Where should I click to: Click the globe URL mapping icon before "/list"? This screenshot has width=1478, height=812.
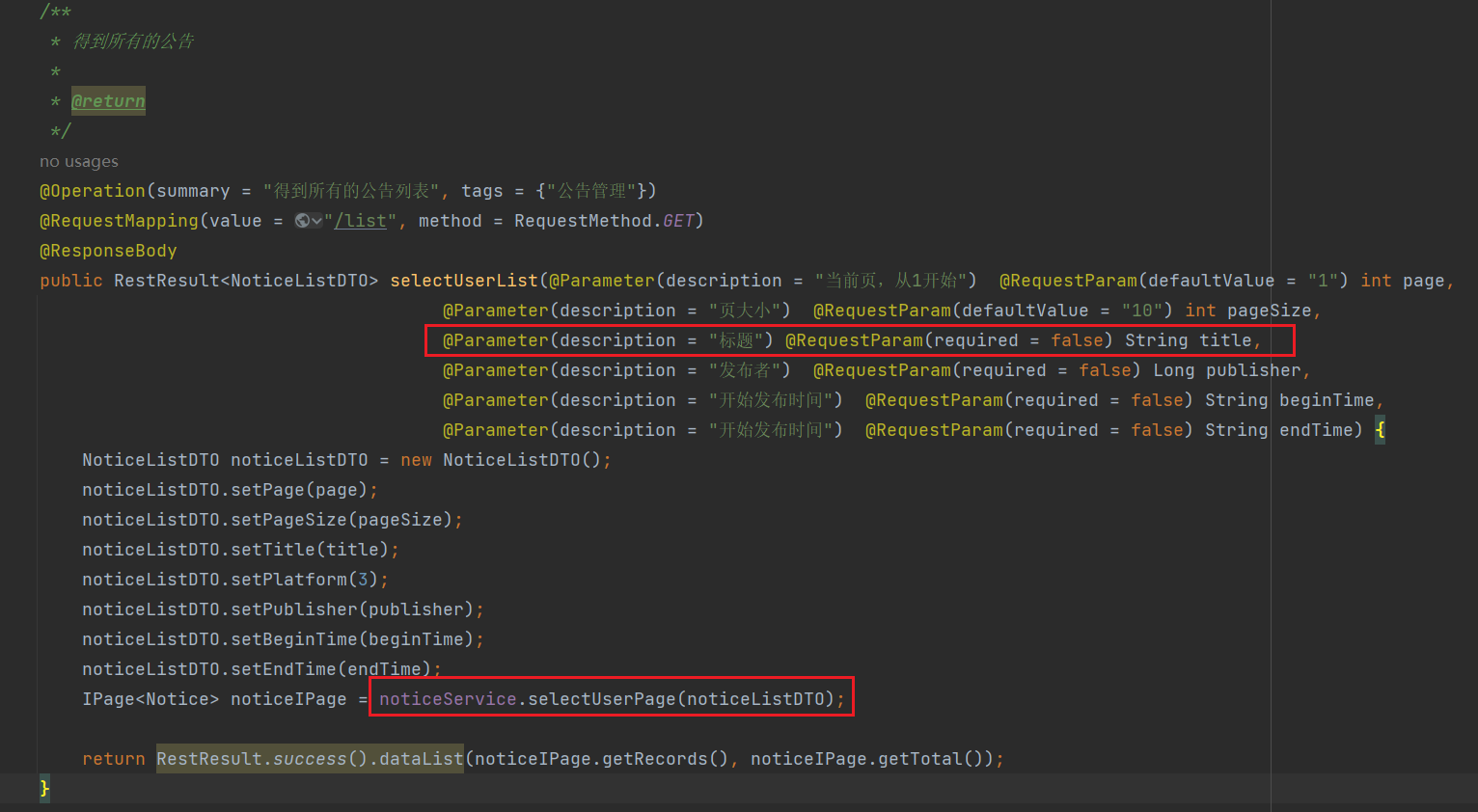coord(302,221)
